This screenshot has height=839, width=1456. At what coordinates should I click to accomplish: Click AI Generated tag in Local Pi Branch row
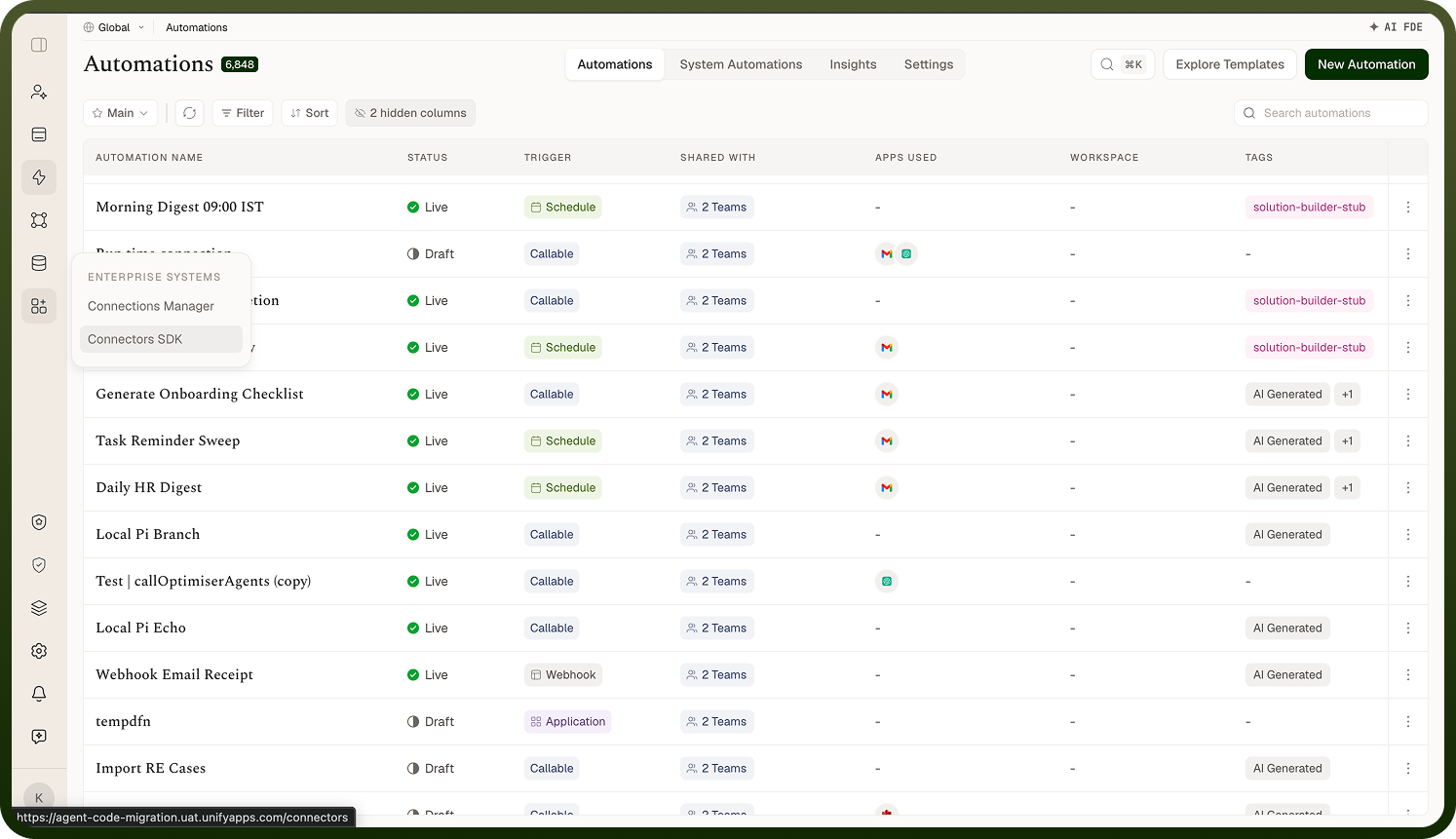coord(1287,535)
